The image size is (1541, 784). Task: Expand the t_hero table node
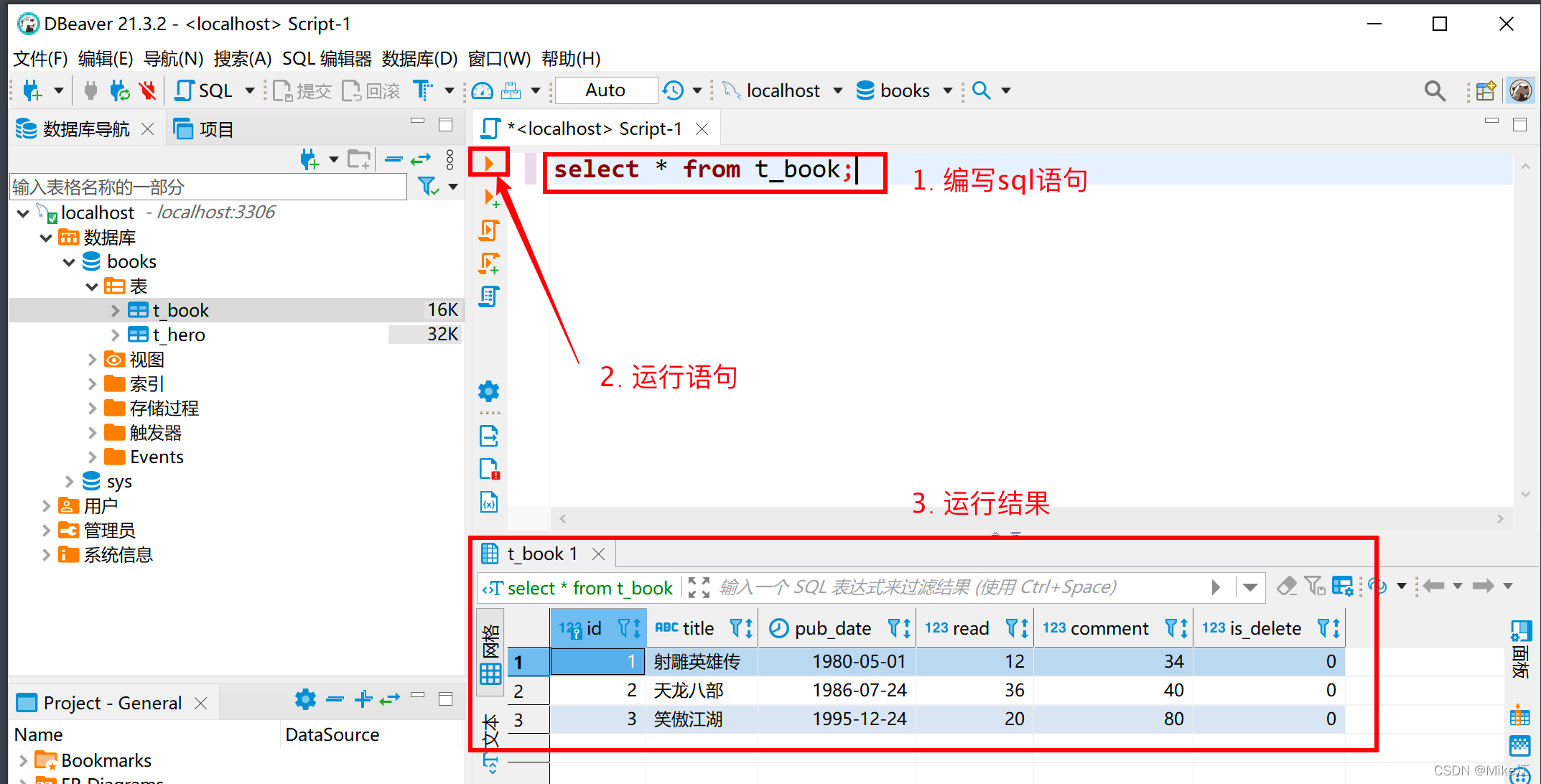pos(115,335)
